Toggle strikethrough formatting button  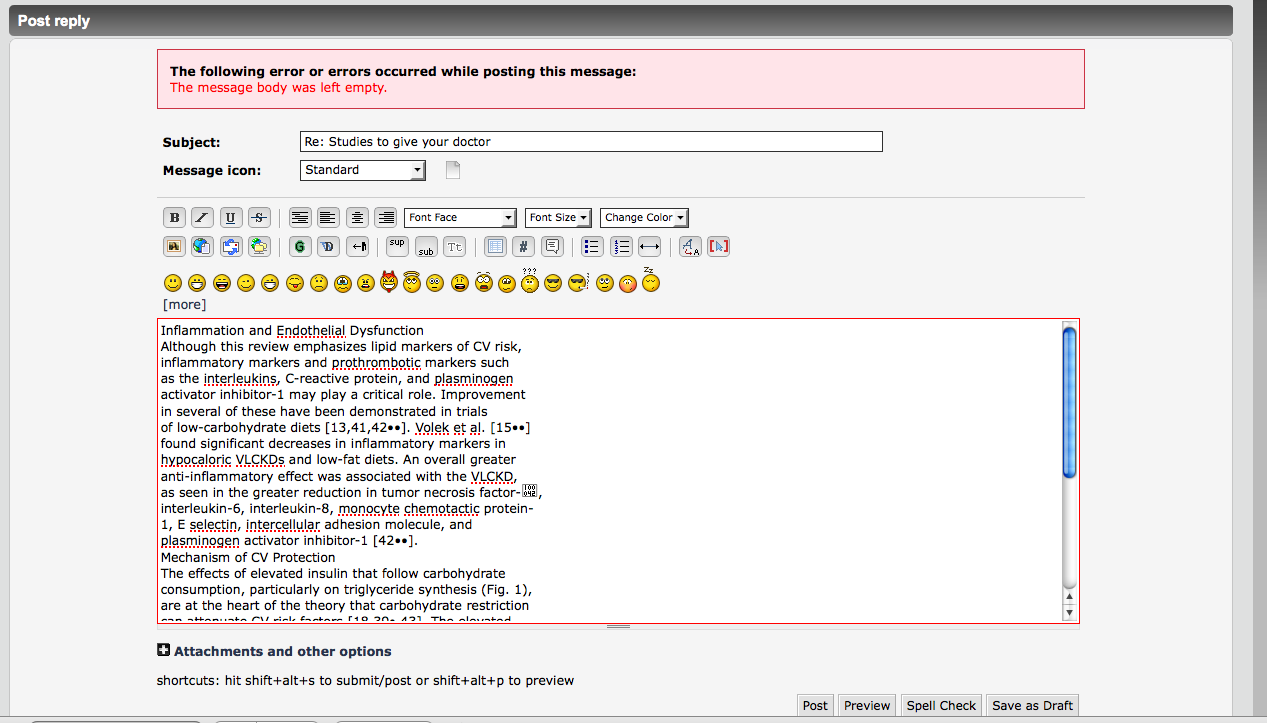(x=259, y=218)
